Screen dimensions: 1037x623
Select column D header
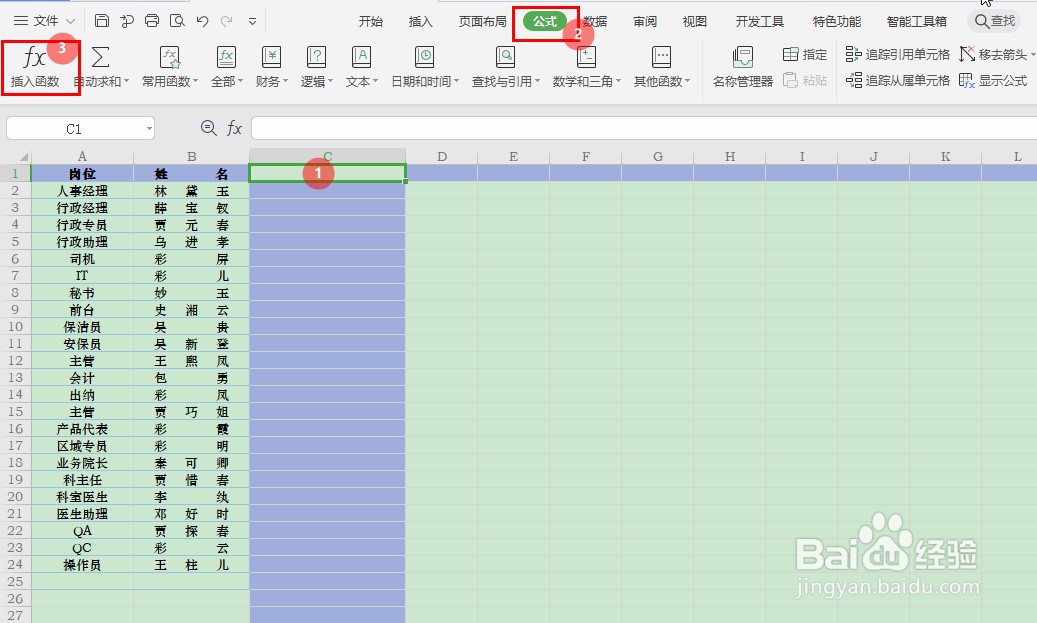pyautogui.click(x=442, y=157)
